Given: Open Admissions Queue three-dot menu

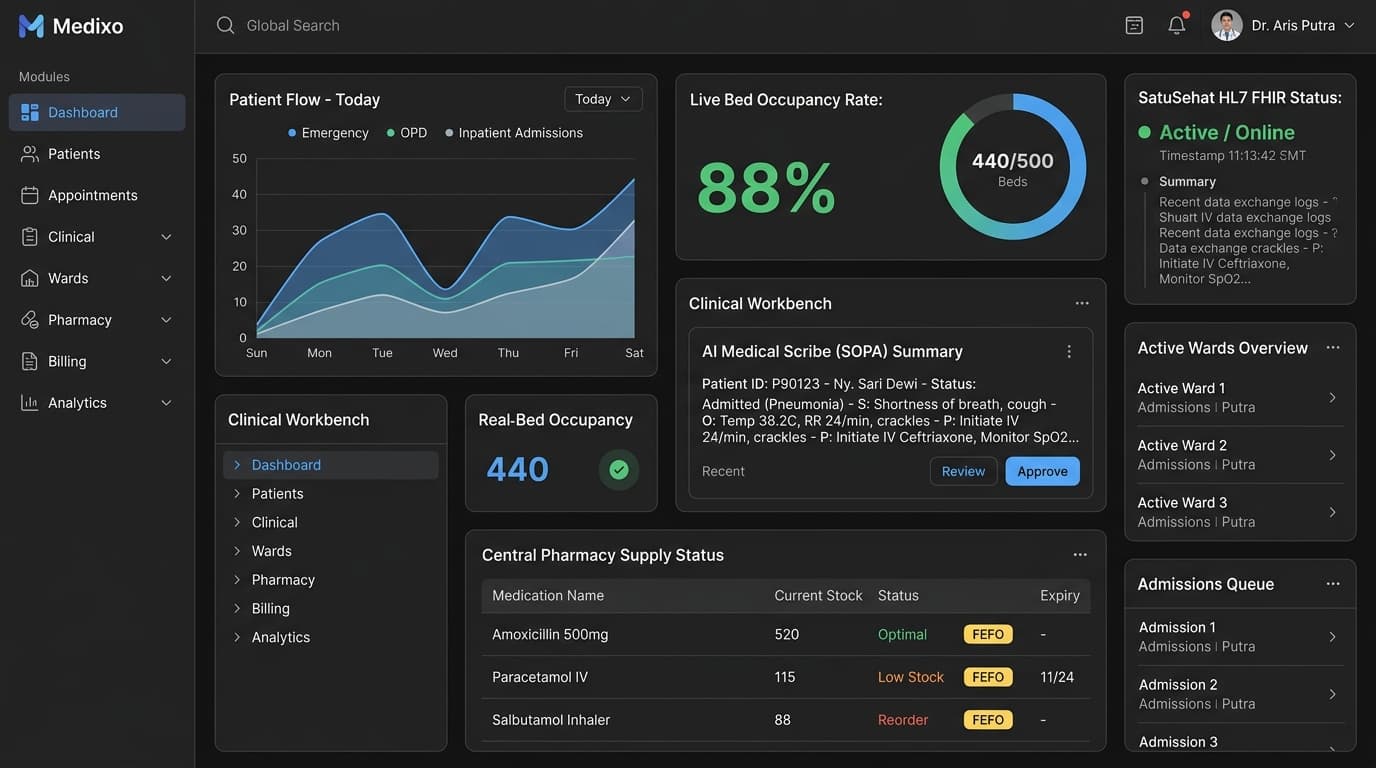Looking at the screenshot, I should 1333,584.
